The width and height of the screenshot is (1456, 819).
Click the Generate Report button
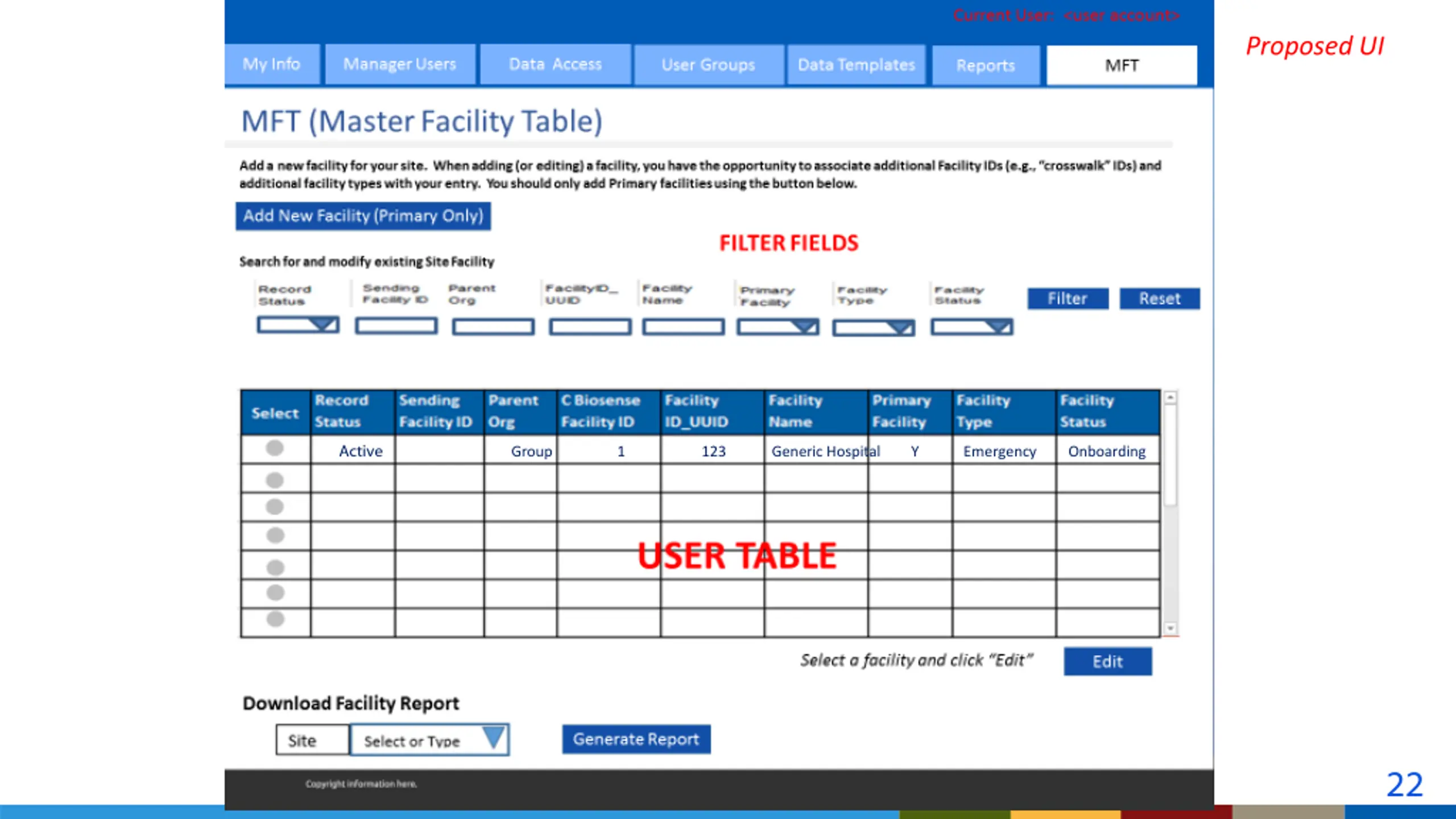pos(636,739)
